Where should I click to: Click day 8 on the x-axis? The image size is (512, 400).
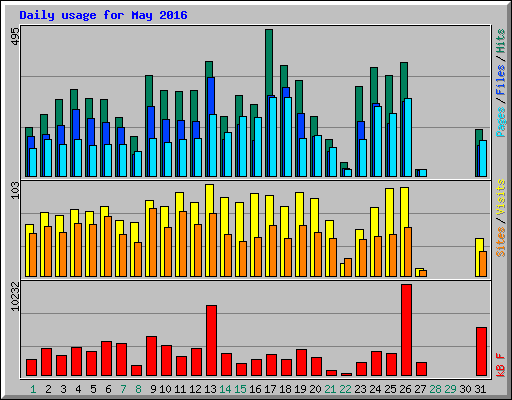138,389
